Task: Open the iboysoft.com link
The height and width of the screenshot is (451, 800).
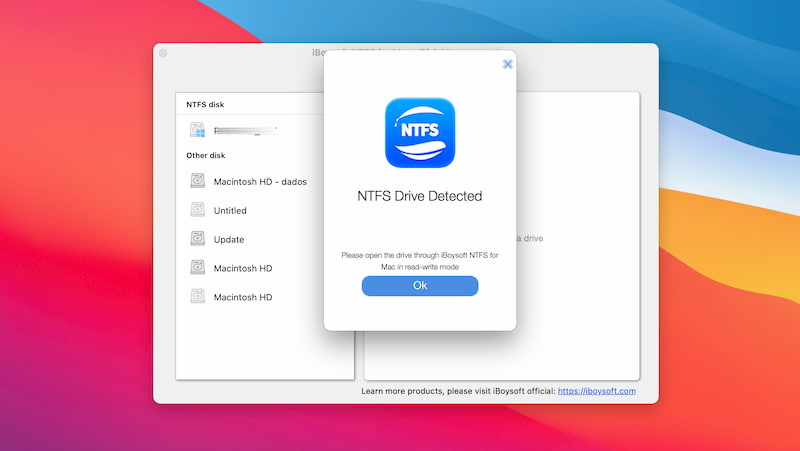Action: coord(596,391)
